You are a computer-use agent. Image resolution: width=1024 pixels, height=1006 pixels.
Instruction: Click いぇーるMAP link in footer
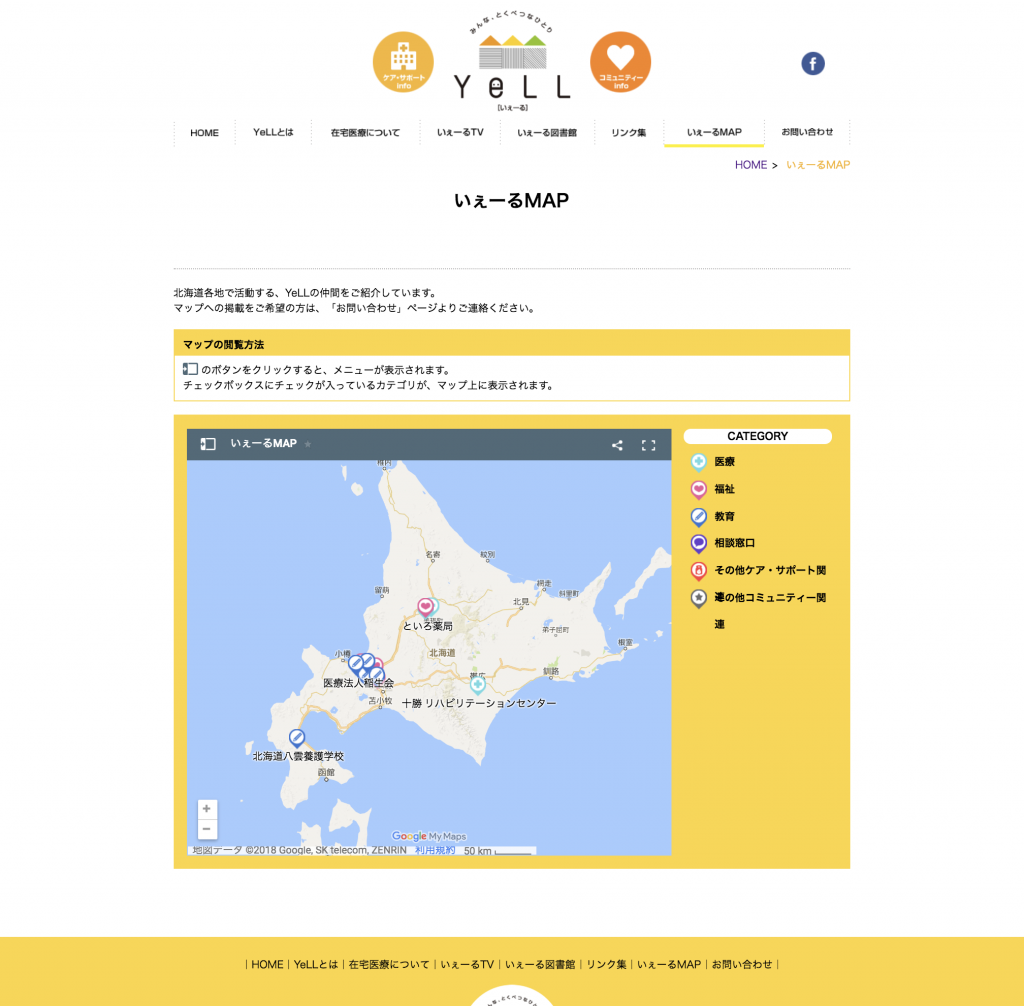coord(669,964)
